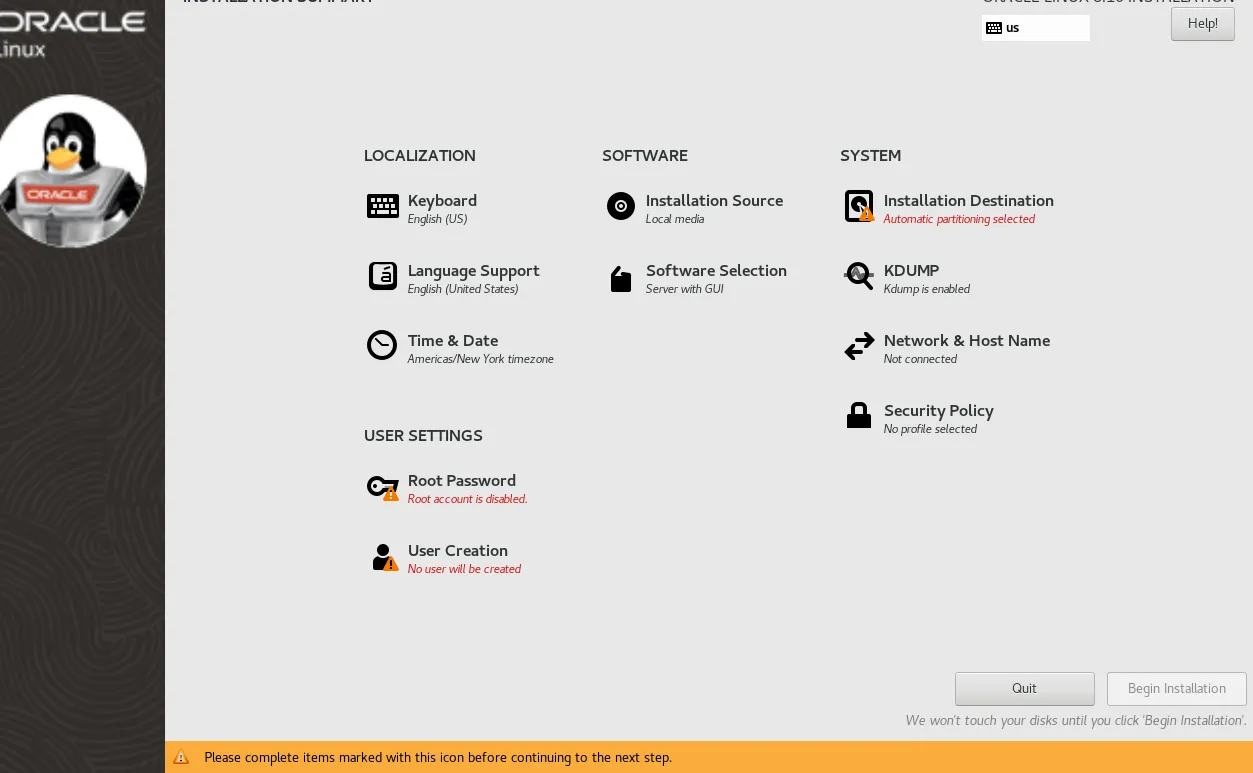The height and width of the screenshot is (773, 1253).
Task: Click the Installation Source disc icon
Action: pyautogui.click(x=621, y=207)
